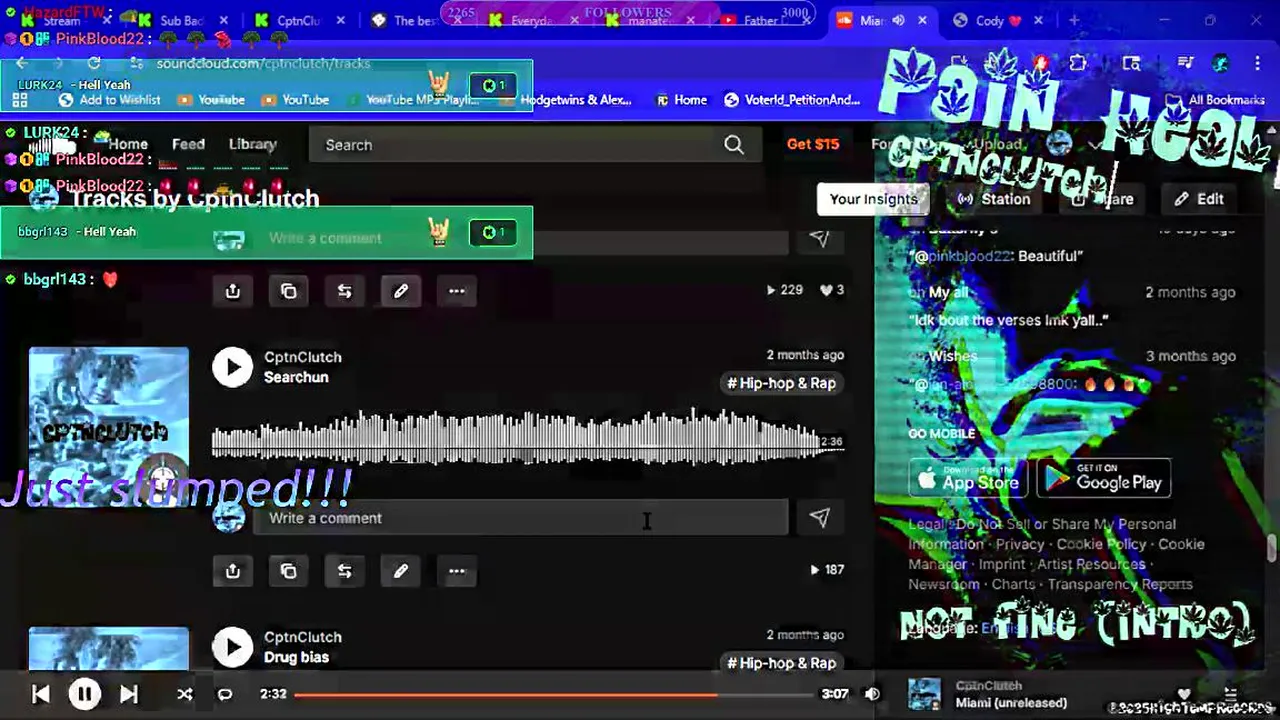Image resolution: width=1280 pixels, height=720 pixels.
Task: Open the Cookie Policy footer link
Action: click(1101, 544)
